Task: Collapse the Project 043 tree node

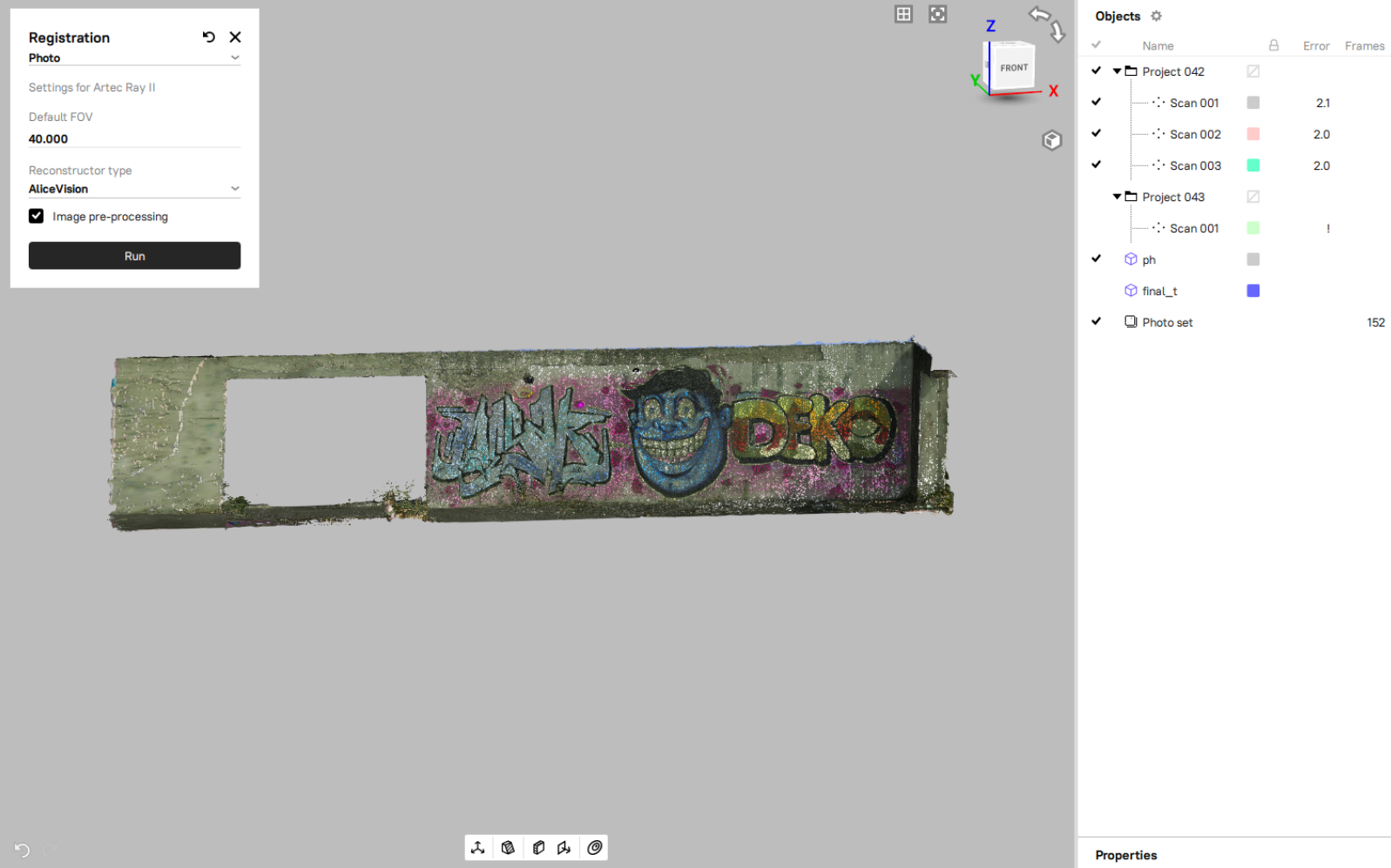Action: pos(1117,197)
